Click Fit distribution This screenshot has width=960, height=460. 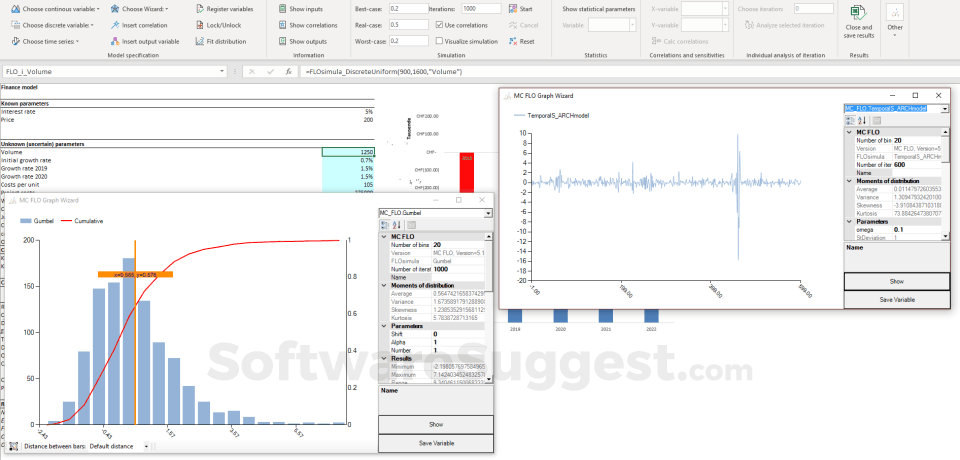pos(220,41)
